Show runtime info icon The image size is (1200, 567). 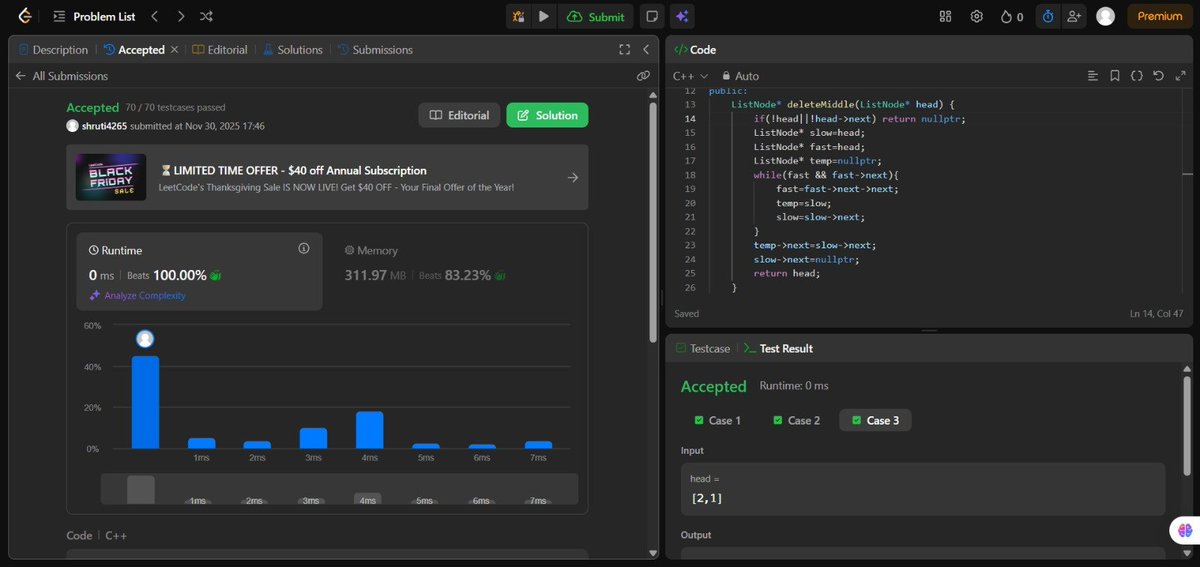(304, 249)
